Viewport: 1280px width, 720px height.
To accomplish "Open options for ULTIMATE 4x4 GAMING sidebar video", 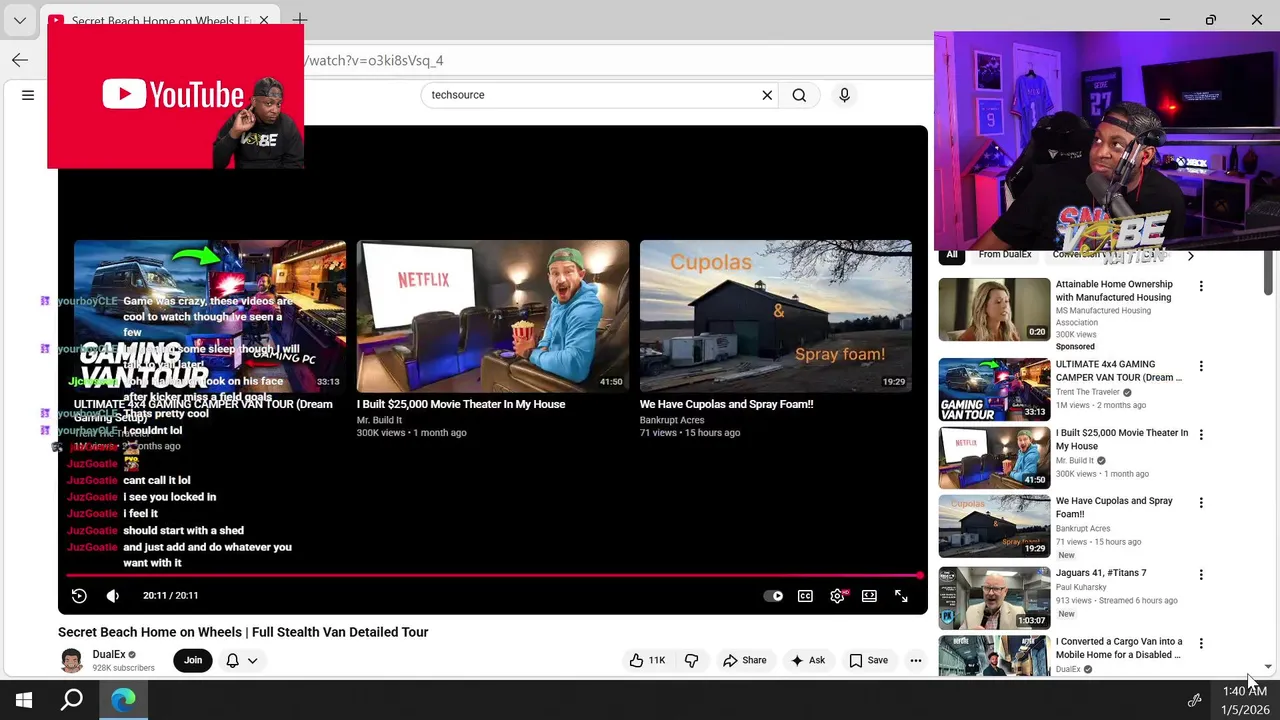I will coord(1201,366).
